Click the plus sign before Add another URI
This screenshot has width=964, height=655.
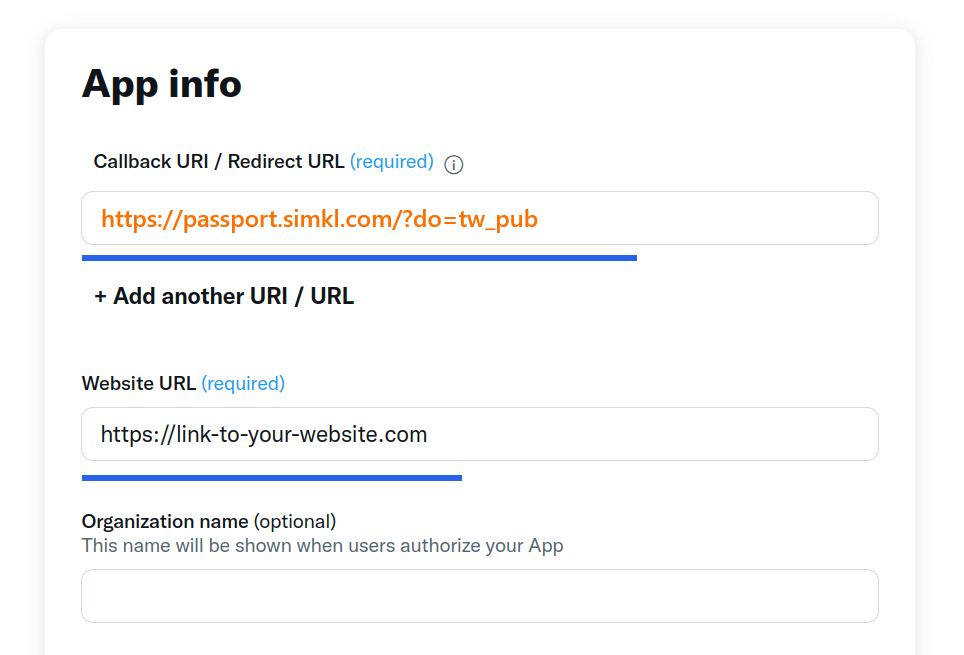click(x=100, y=297)
